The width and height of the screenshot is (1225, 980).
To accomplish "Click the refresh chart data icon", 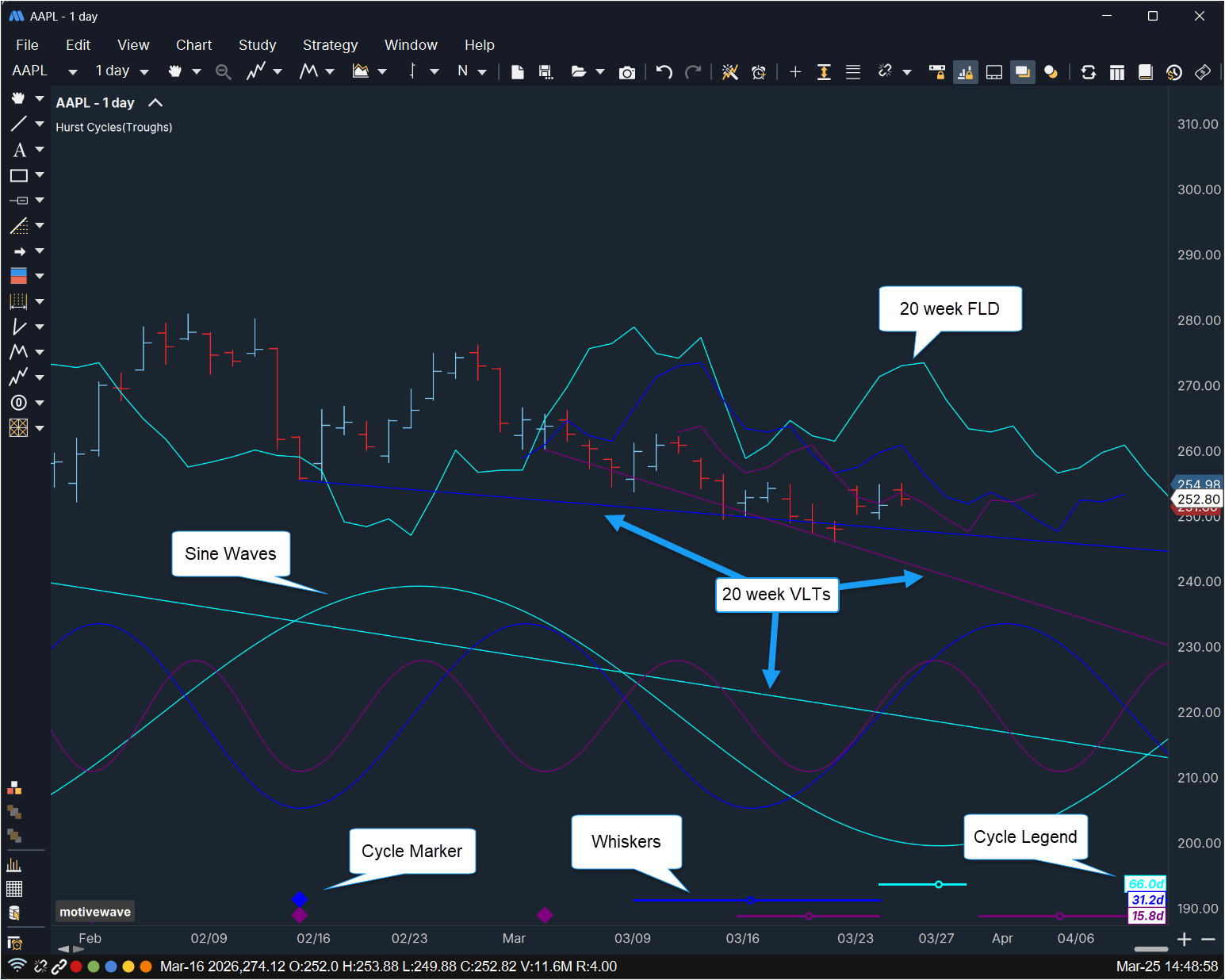I will 1089,72.
